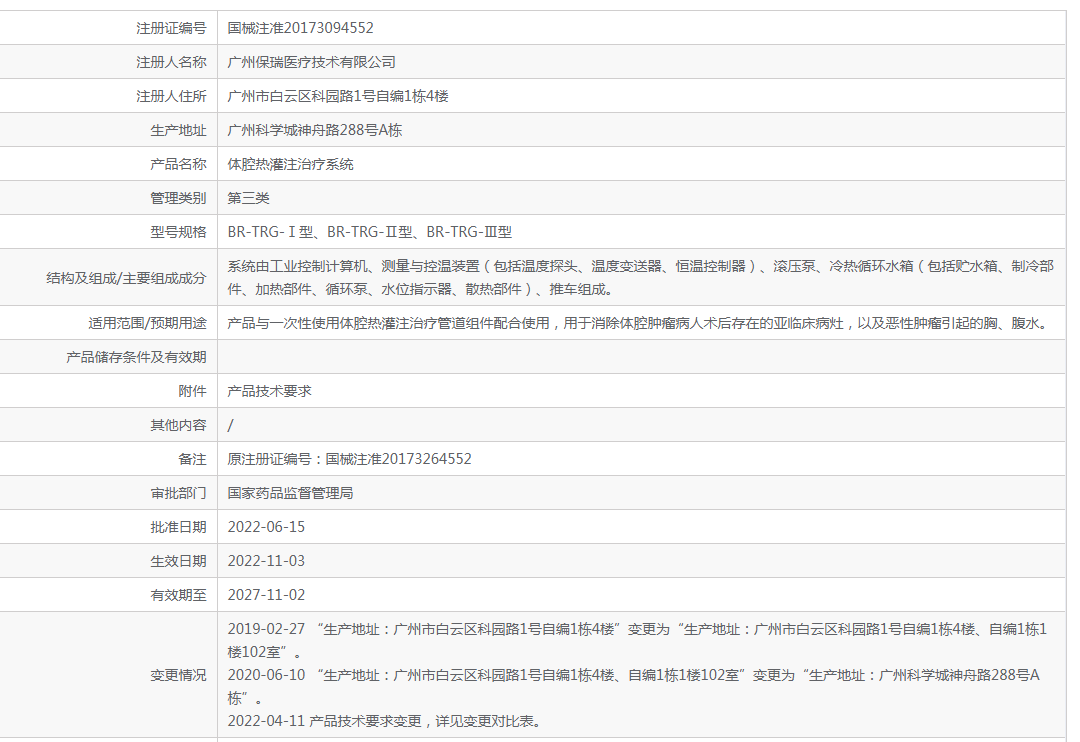The width and height of the screenshot is (1080, 742).
Task: Click the 2022-04-11 产品技术要求变更 entry
Action: 384,721
